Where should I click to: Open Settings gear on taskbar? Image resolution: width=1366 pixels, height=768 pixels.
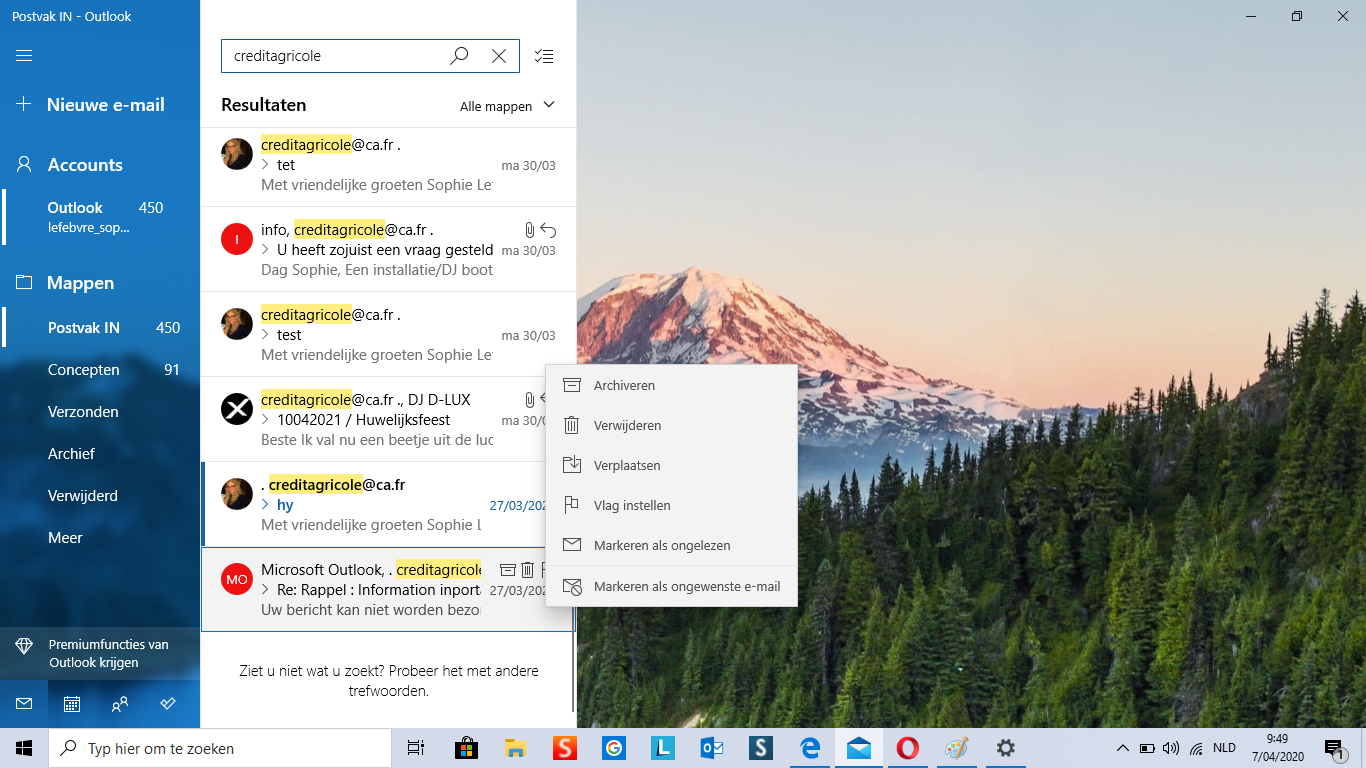point(1006,748)
